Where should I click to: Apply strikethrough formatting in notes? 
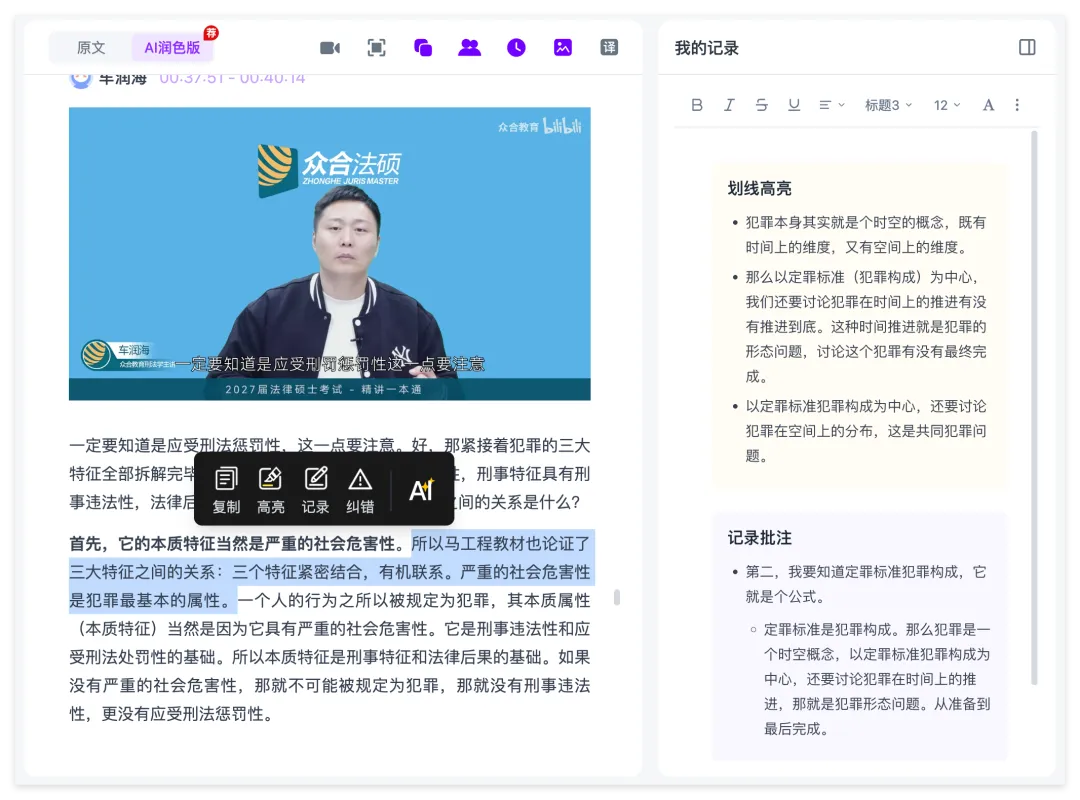coord(761,105)
